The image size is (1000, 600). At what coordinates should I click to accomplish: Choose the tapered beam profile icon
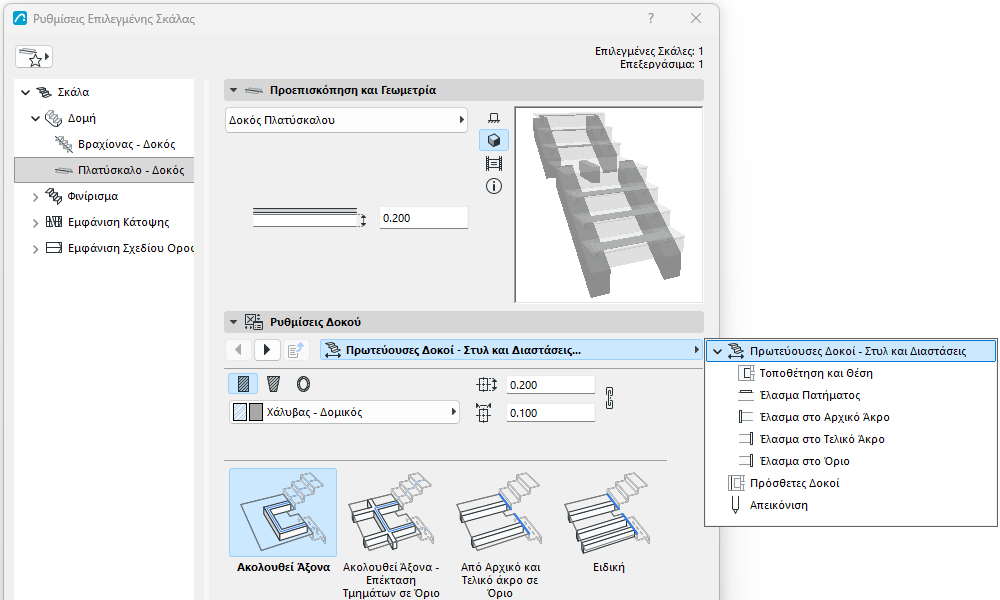click(x=274, y=384)
